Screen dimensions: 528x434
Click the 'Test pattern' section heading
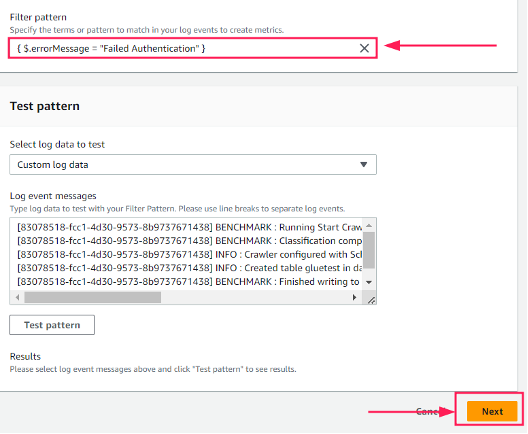(45, 106)
